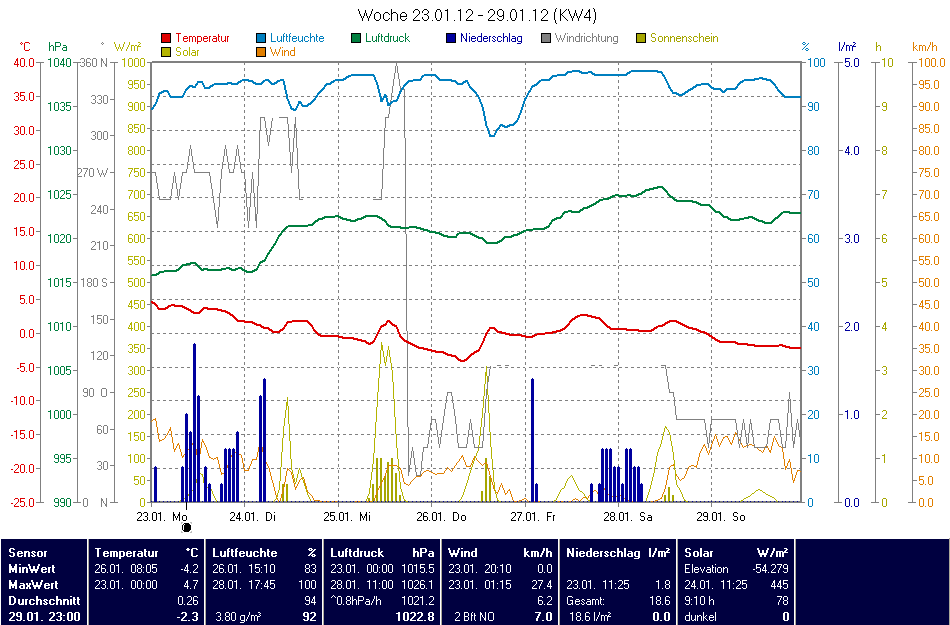Click the '28.01. 17:45' humidity maximum time
The image size is (950, 625).
click(244, 585)
